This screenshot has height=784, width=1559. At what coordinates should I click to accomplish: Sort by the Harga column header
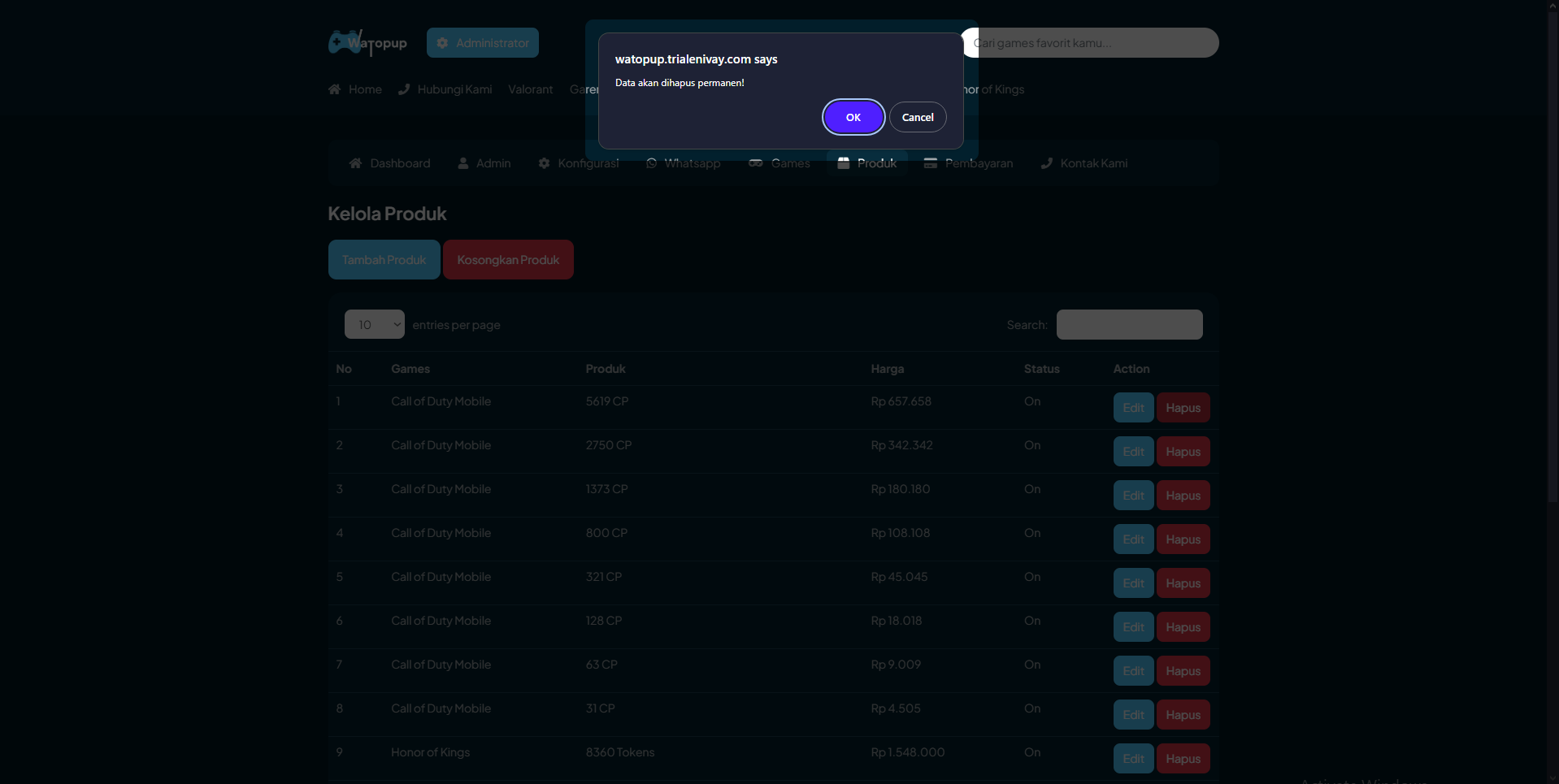click(x=887, y=369)
